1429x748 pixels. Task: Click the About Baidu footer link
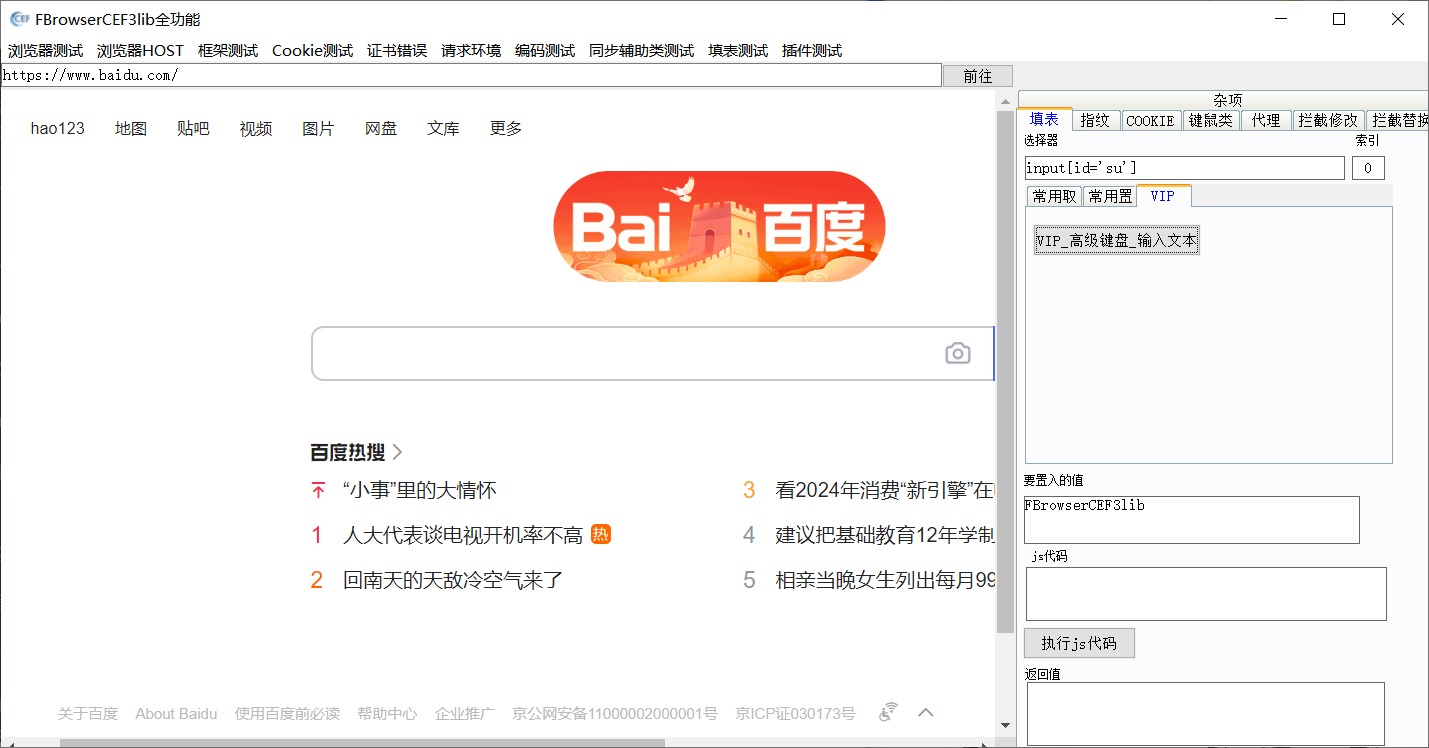(176, 713)
